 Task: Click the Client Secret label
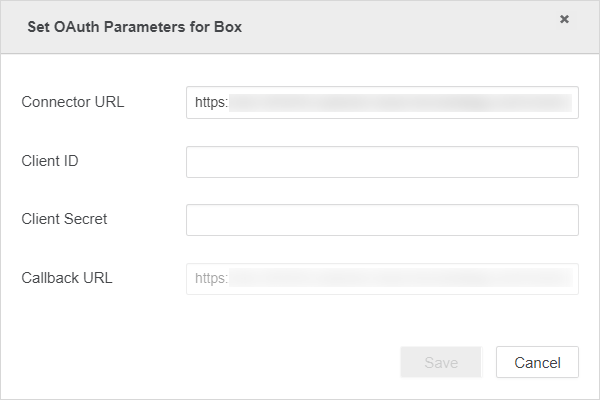coord(64,219)
